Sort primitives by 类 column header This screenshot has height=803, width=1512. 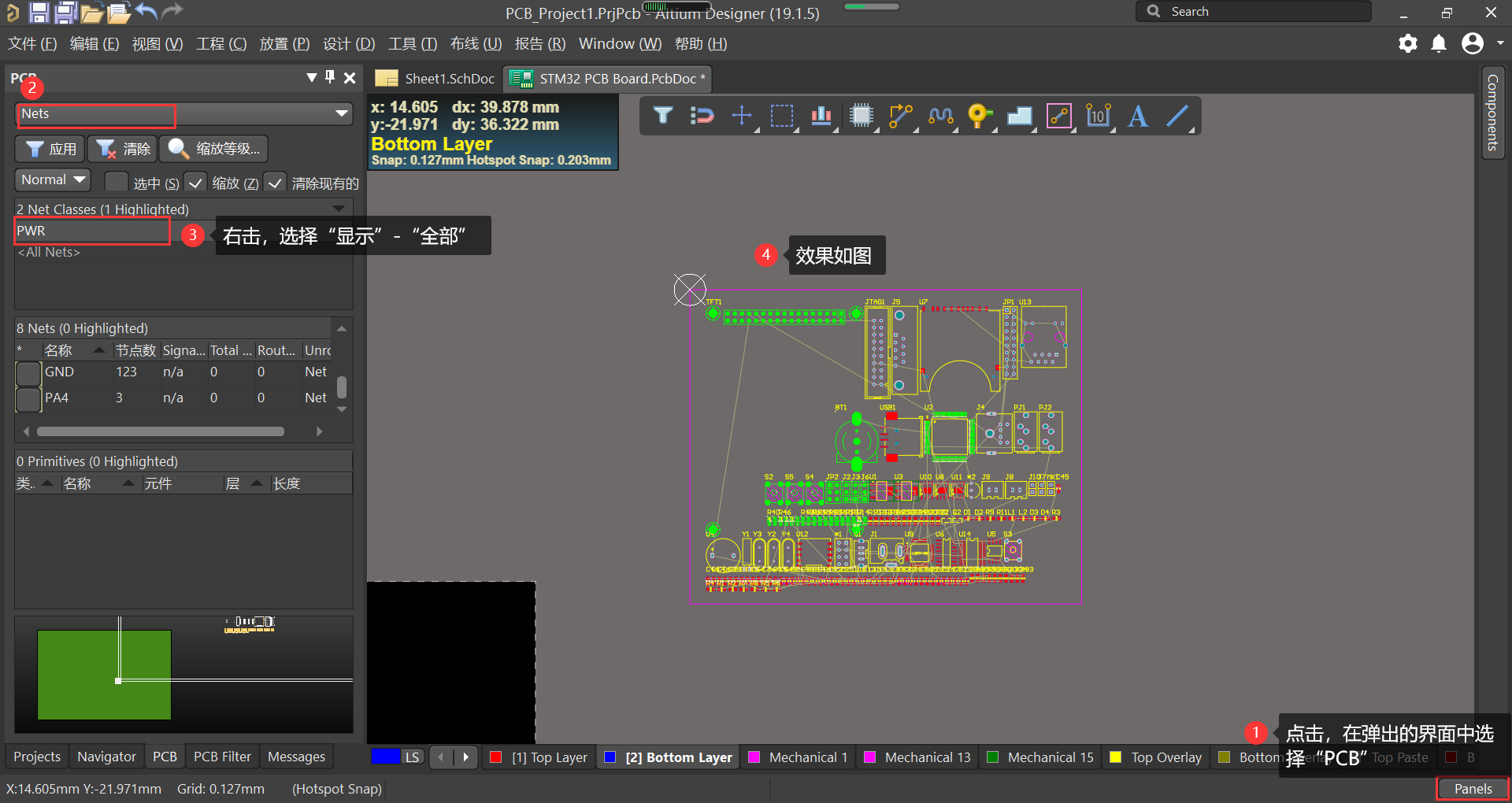click(35, 483)
